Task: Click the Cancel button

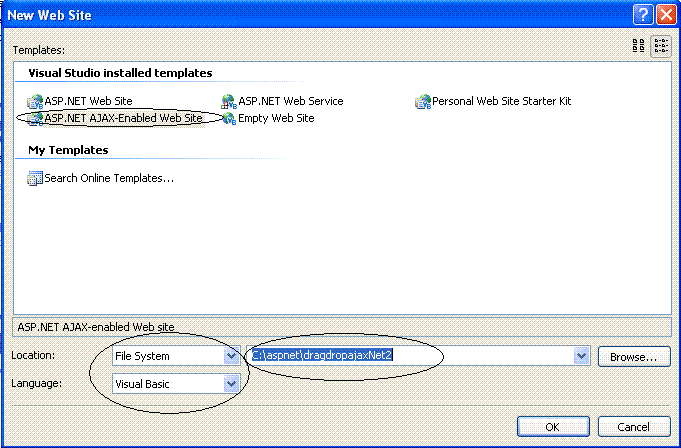Action: pos(634,427)
